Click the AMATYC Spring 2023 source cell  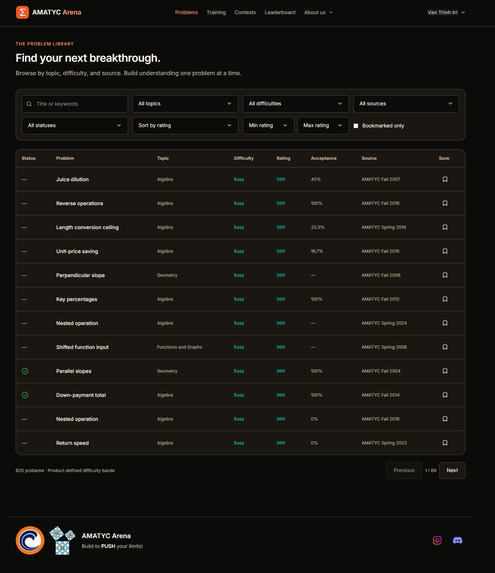click(384, 443)
